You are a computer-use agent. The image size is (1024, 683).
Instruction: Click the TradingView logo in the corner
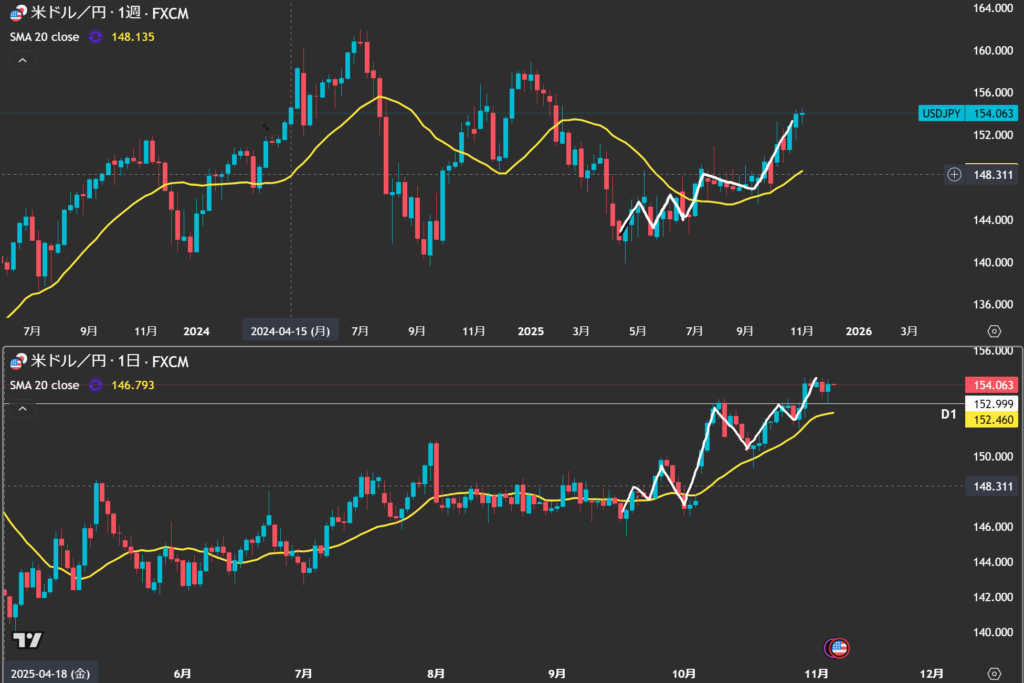(27, 641)
